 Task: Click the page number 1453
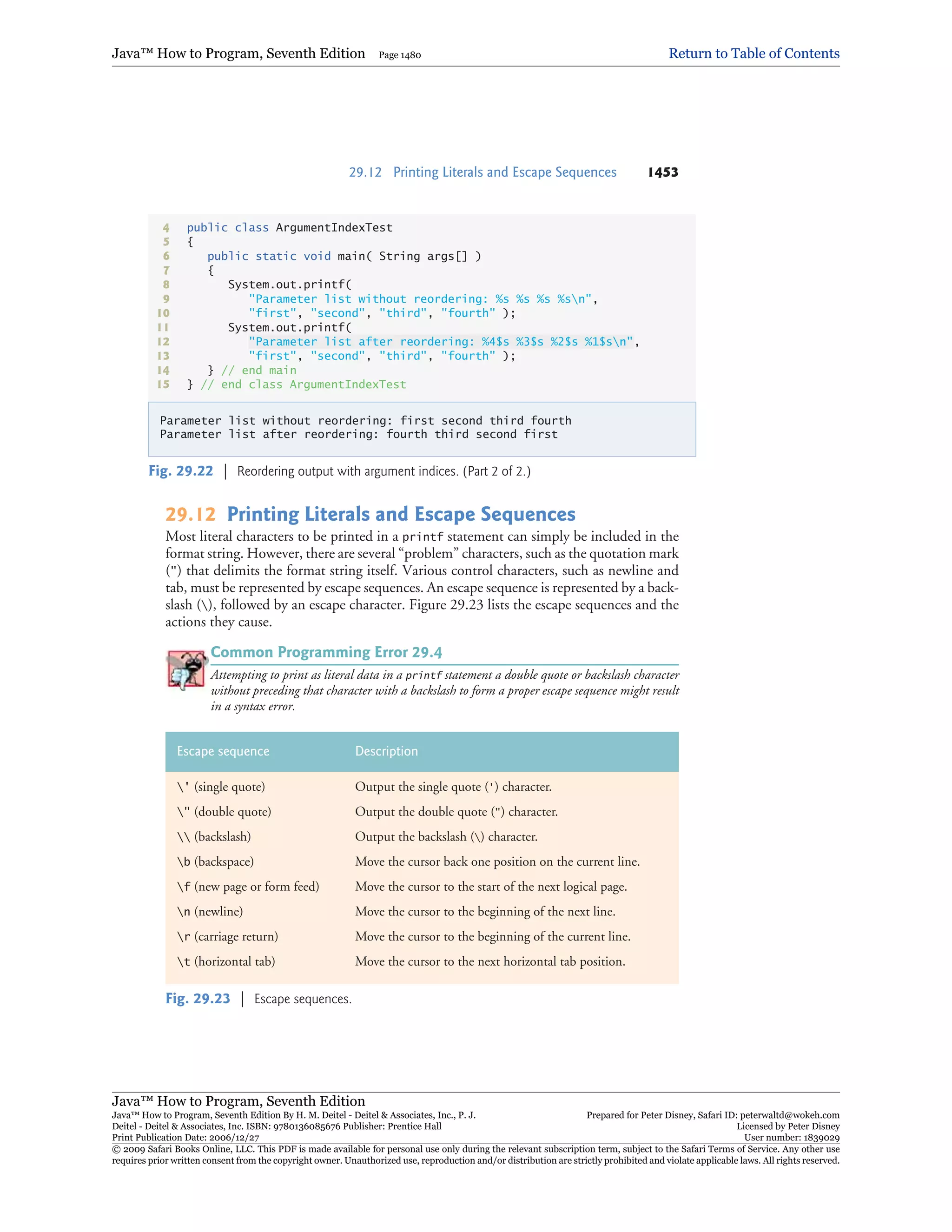663,172
